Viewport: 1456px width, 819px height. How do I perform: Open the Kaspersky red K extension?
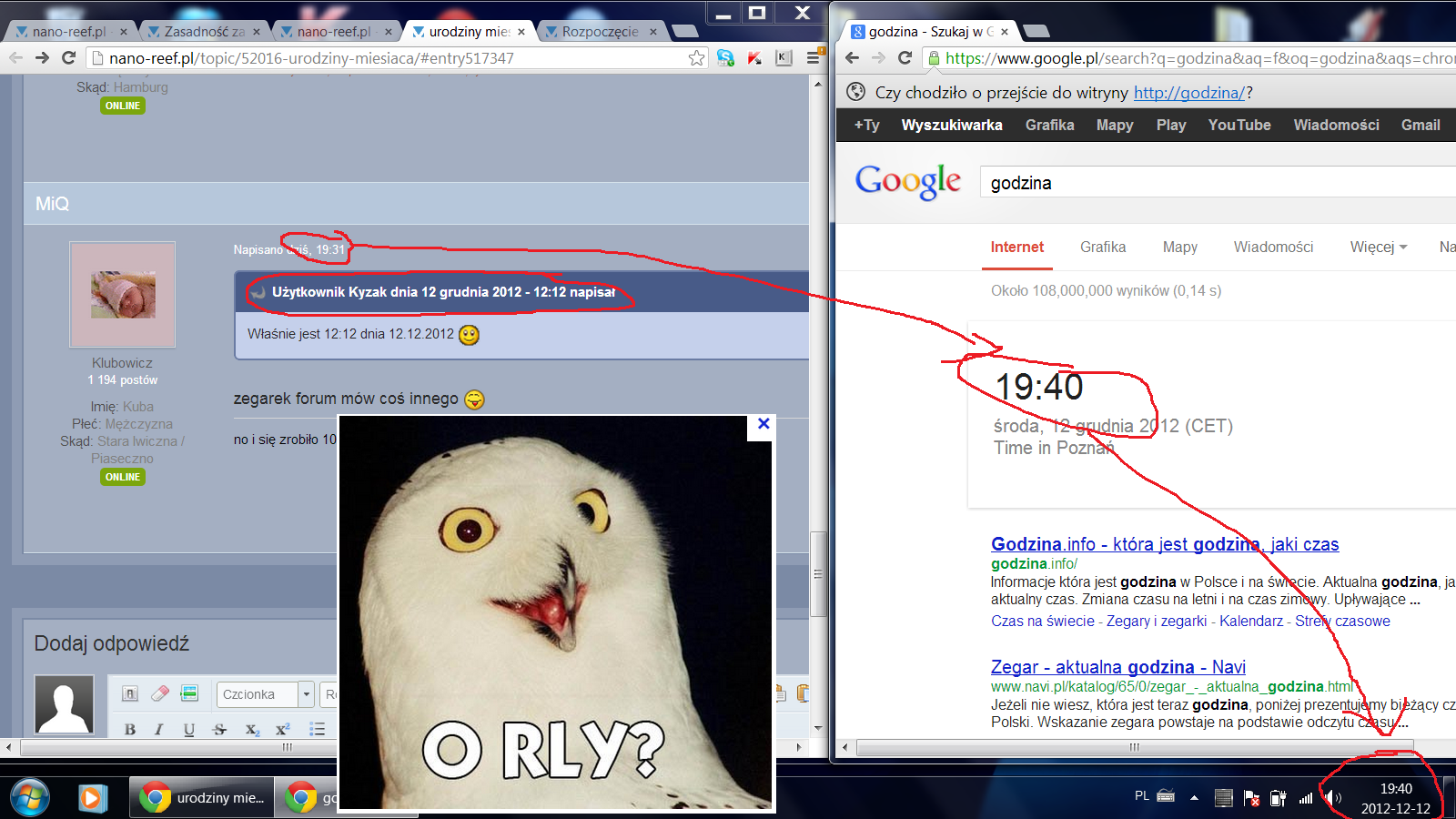click(754, 58)
